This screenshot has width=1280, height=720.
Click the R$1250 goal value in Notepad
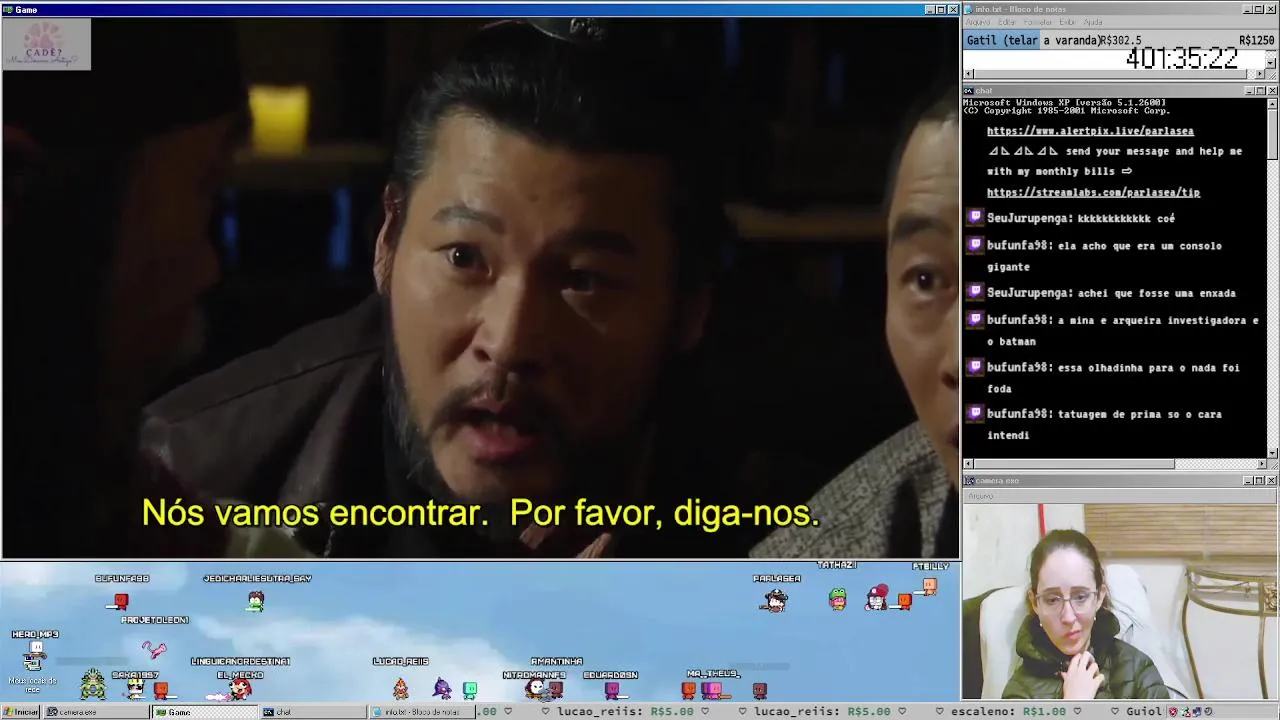click(1256, 40)
